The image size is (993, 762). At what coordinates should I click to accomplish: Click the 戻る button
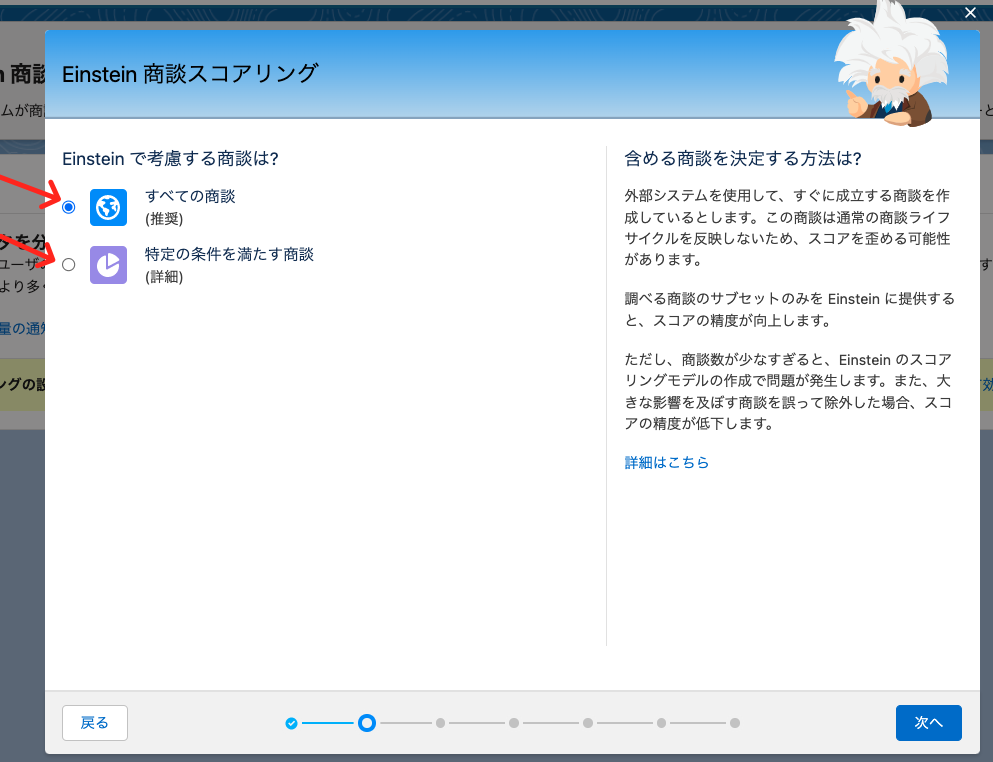click(95, 723)
